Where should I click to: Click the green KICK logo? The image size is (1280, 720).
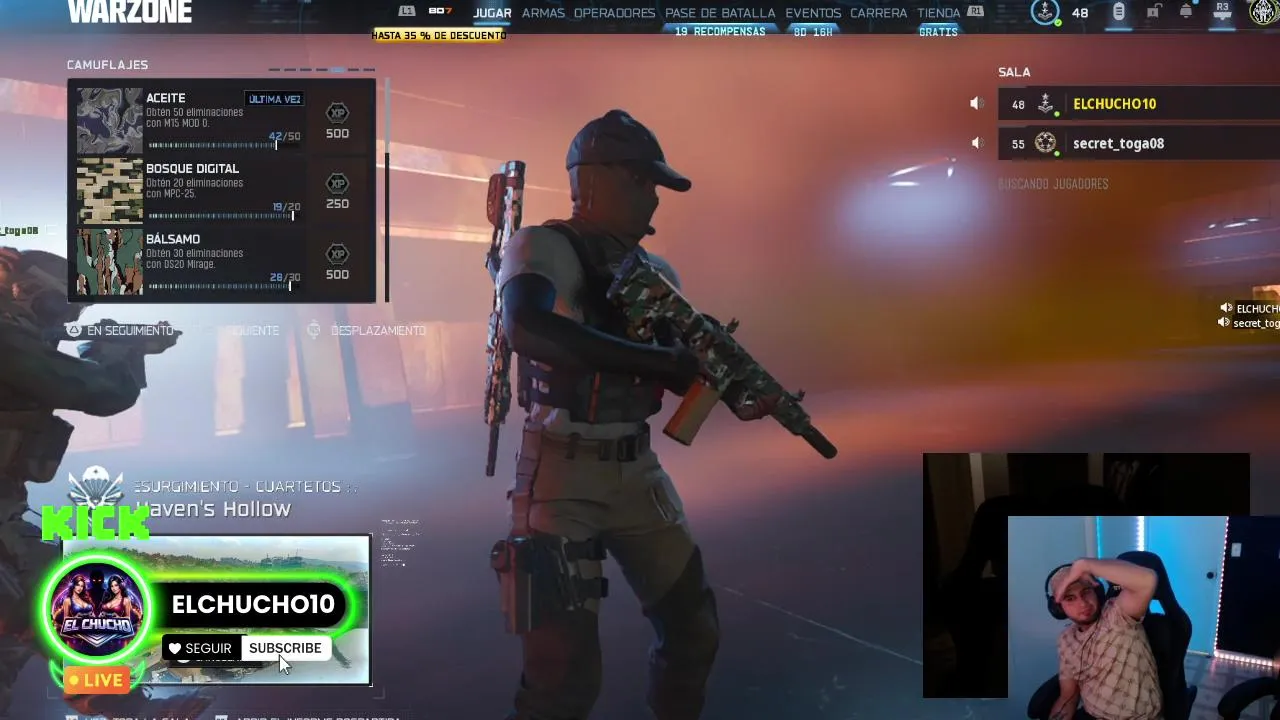coord(95,523)
